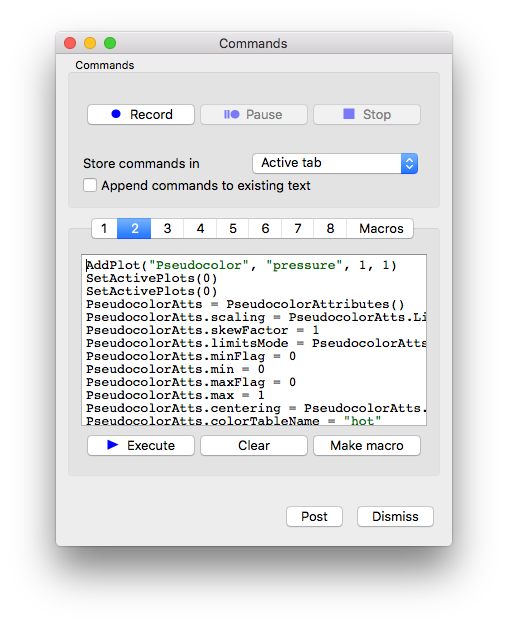Click the AddPlot Pseudocolor pressure line

point(241,265)
